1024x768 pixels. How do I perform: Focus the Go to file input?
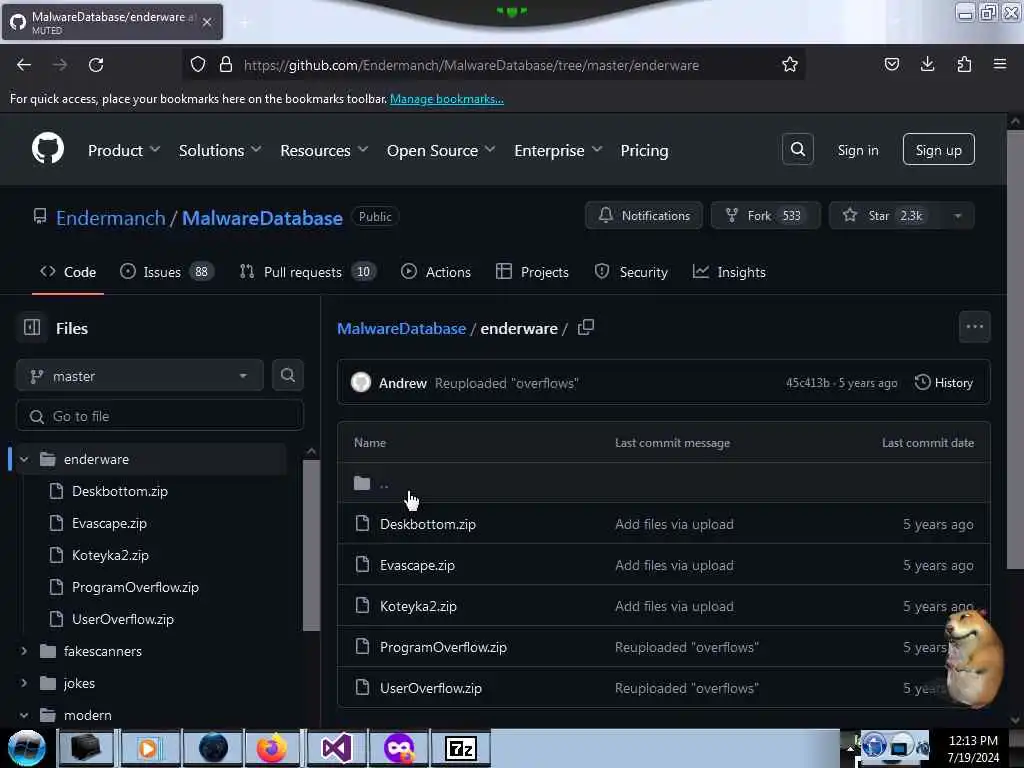click(x=159, y=416)
